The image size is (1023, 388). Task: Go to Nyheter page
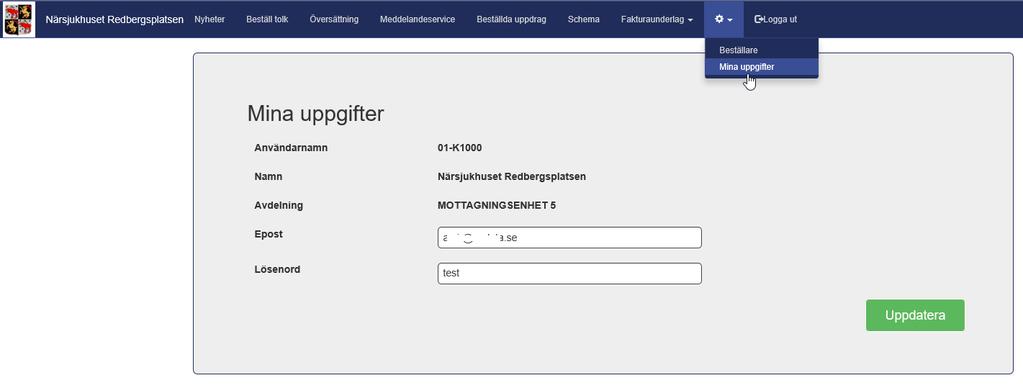click(x=209, y=20)
